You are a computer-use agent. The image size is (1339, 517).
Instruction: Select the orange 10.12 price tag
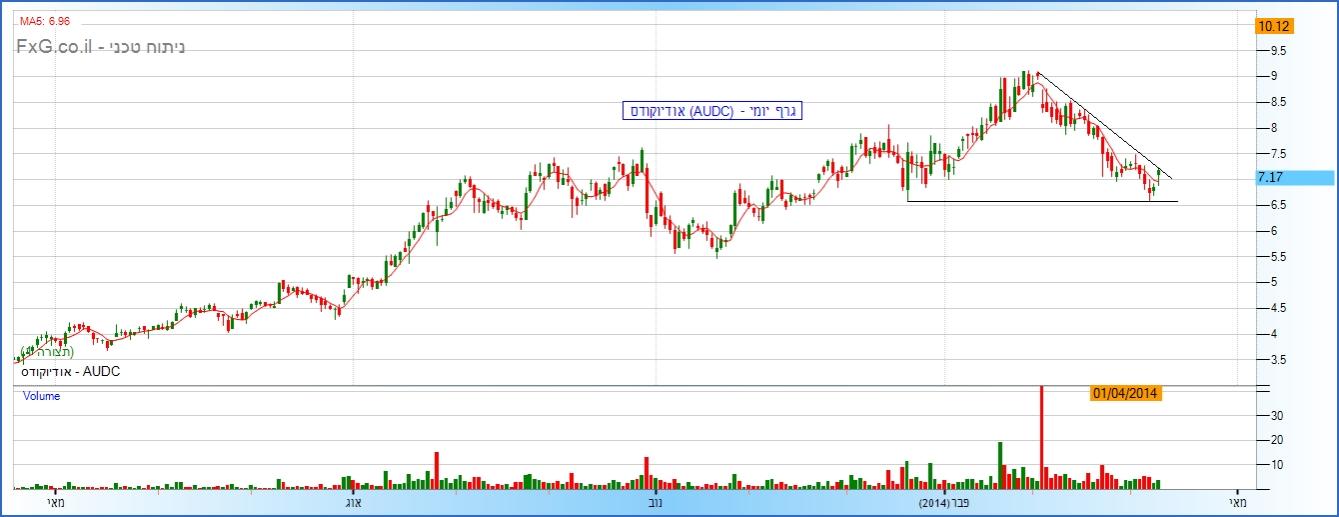click(x=1277, y=26)
